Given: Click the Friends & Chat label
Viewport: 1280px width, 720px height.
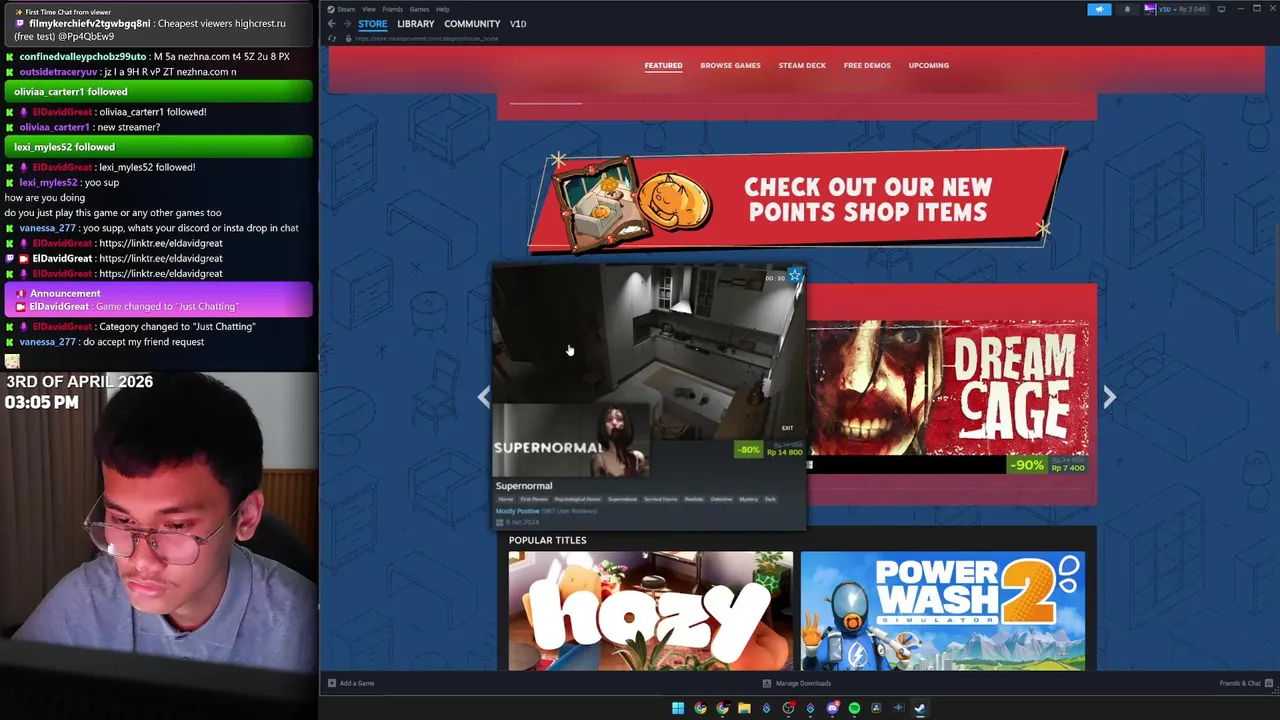Looking at the screenshot, I should click(x=1240, y=683).
